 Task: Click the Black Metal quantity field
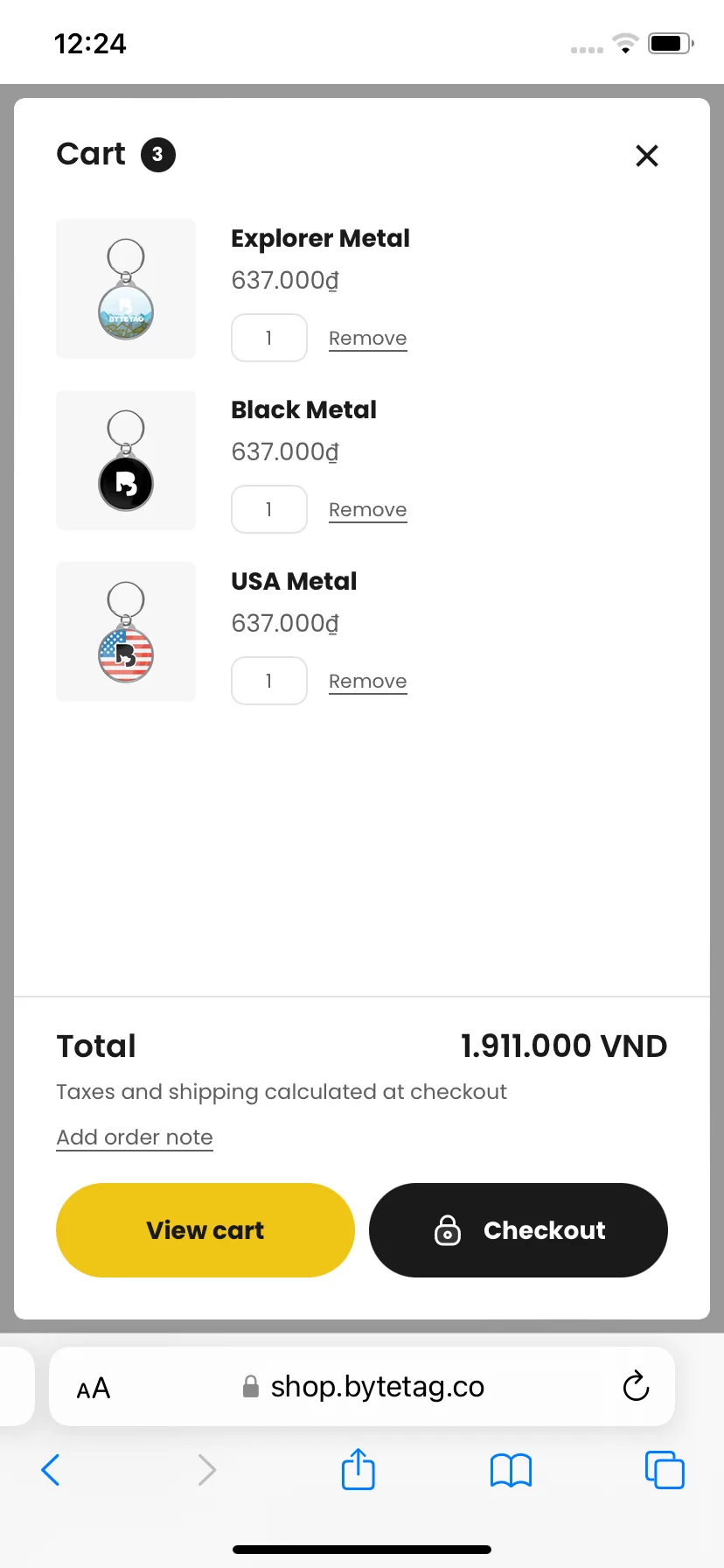click(269, 509)
